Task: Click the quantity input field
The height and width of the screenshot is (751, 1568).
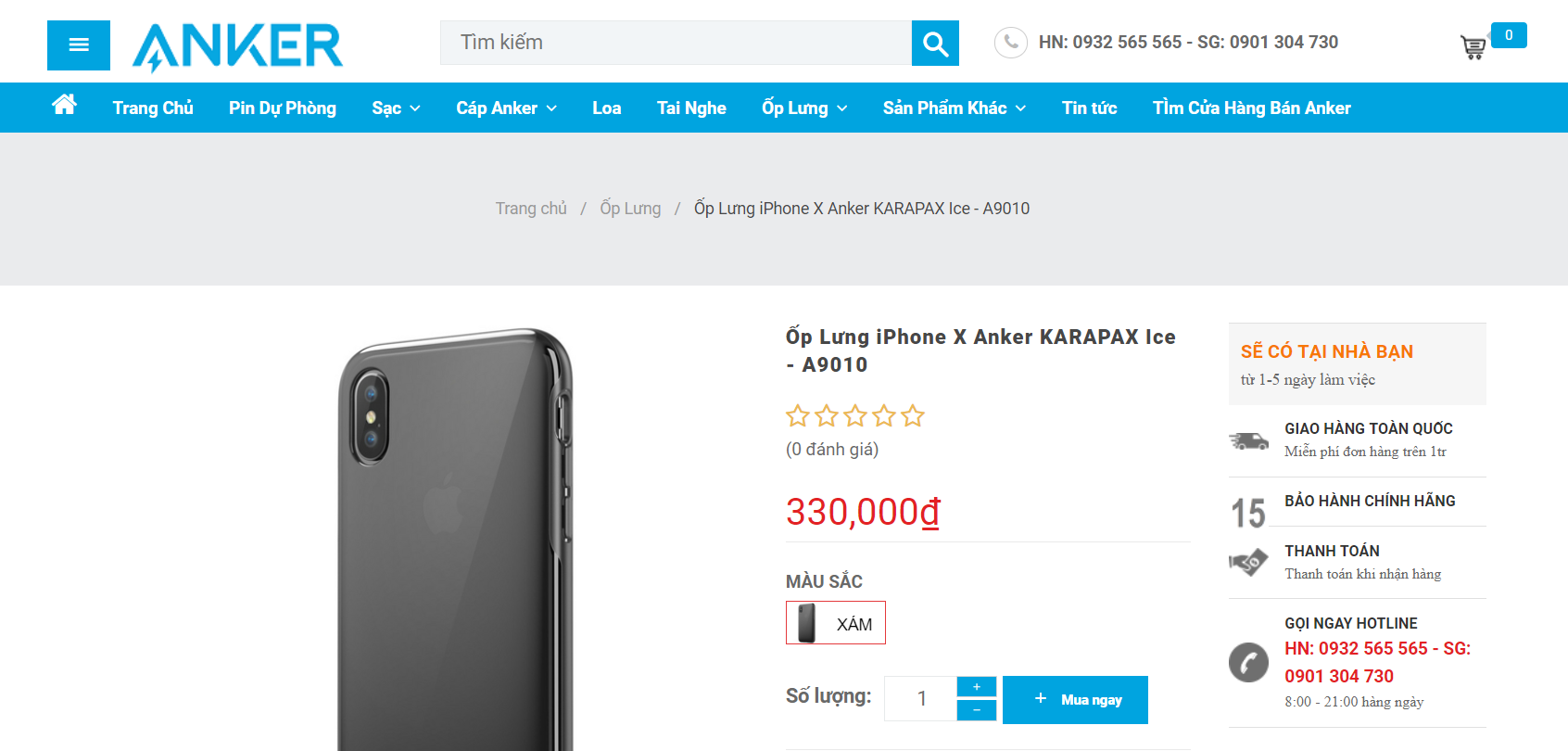Action: pos(921,699)
